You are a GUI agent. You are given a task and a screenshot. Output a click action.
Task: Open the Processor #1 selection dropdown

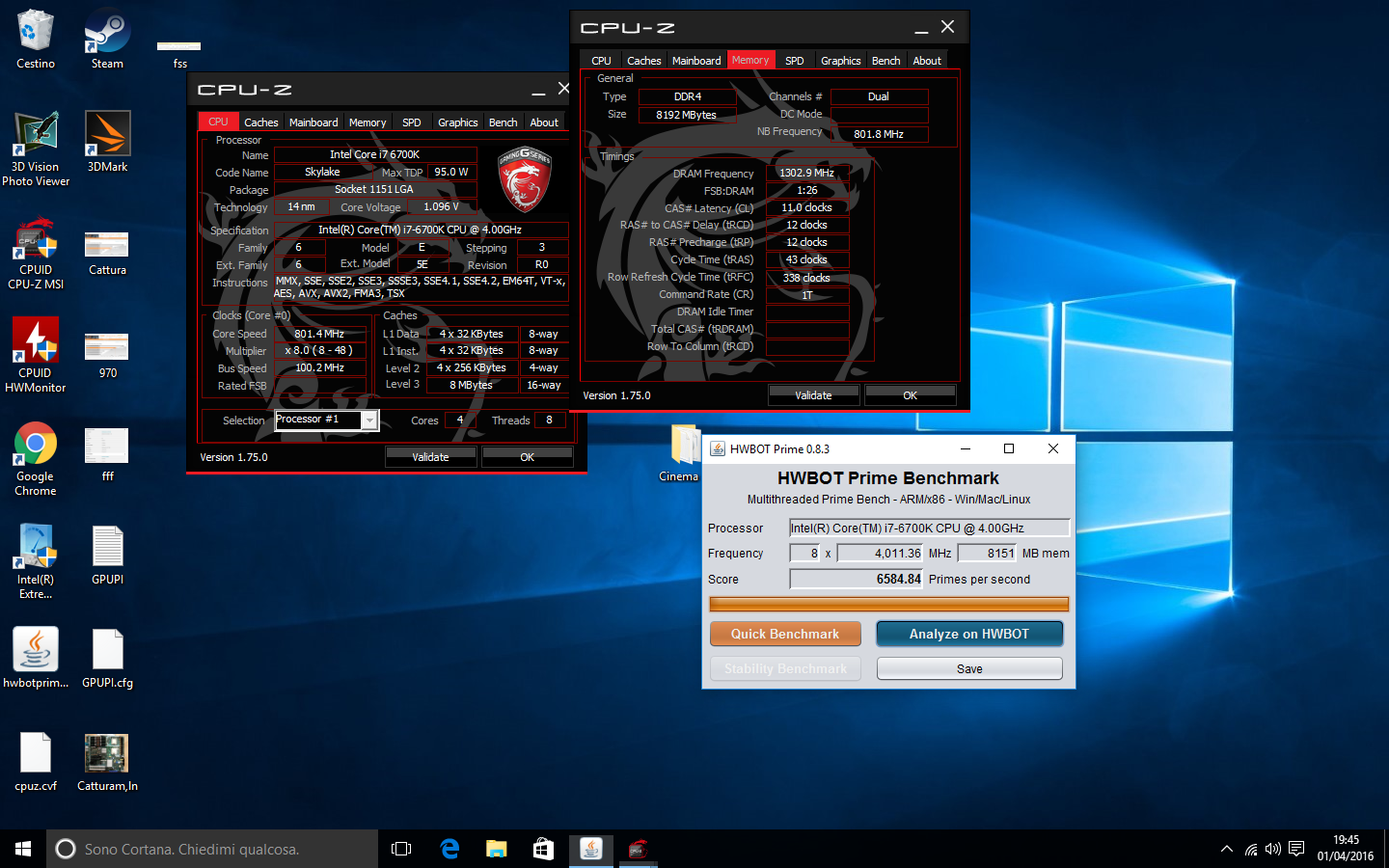click(x=327, y=420)
